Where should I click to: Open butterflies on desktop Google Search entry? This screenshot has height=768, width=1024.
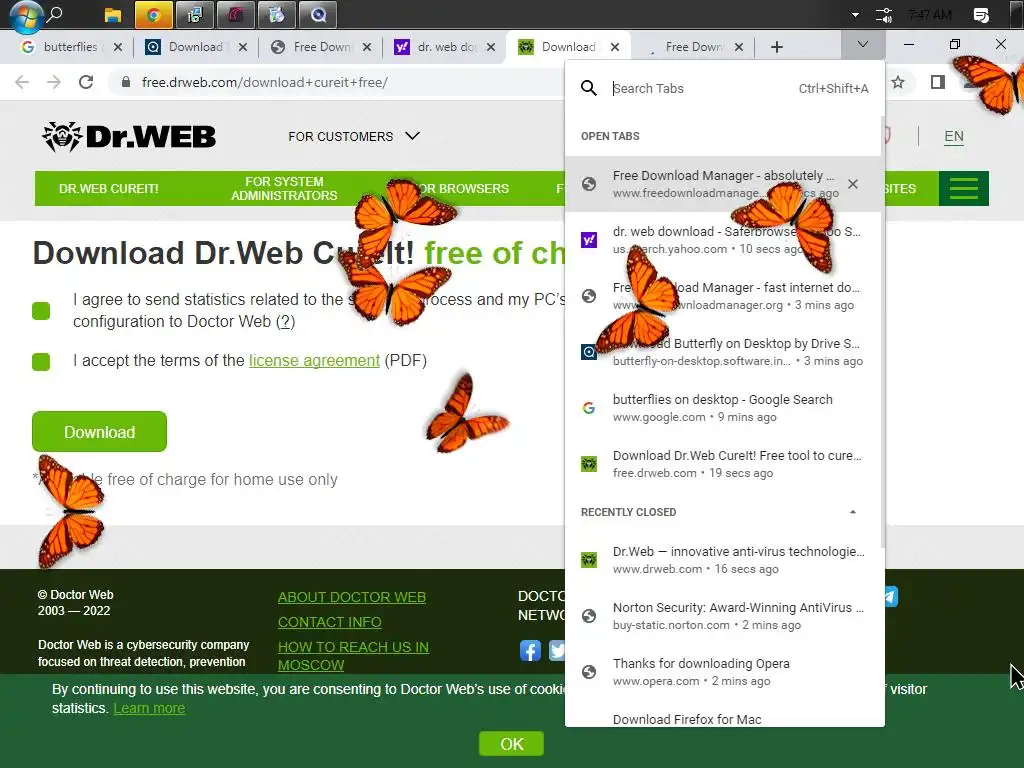722,408
